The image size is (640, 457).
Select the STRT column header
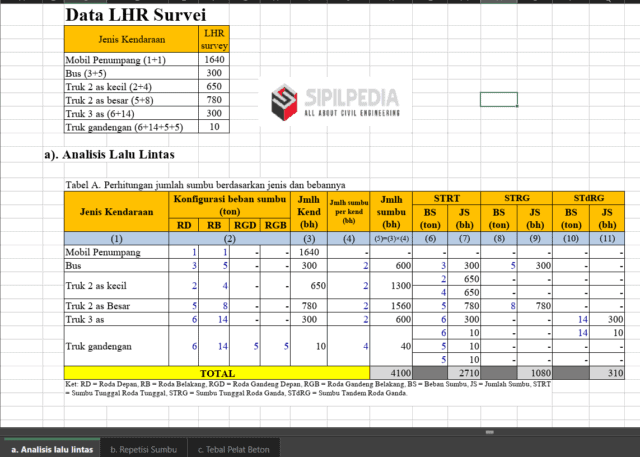(446, 197)
